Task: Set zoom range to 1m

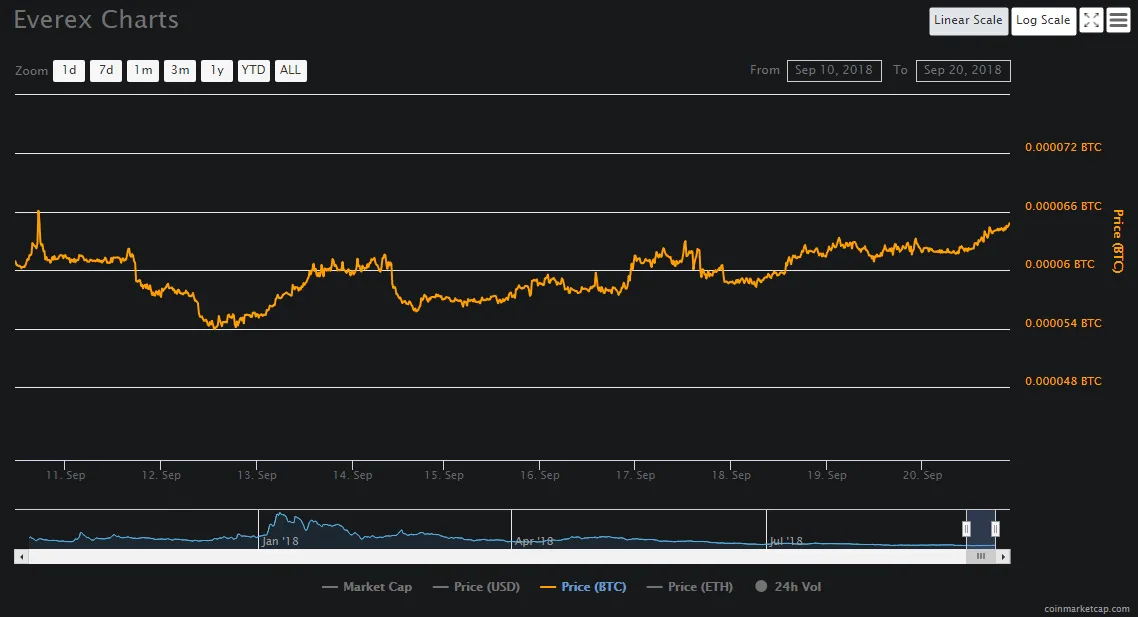Action: 143,70
